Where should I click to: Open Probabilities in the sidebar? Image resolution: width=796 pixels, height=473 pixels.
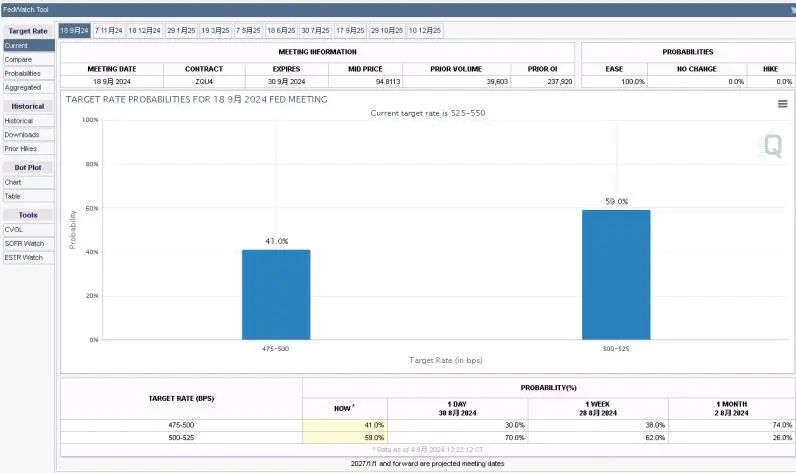coord(28,73)
